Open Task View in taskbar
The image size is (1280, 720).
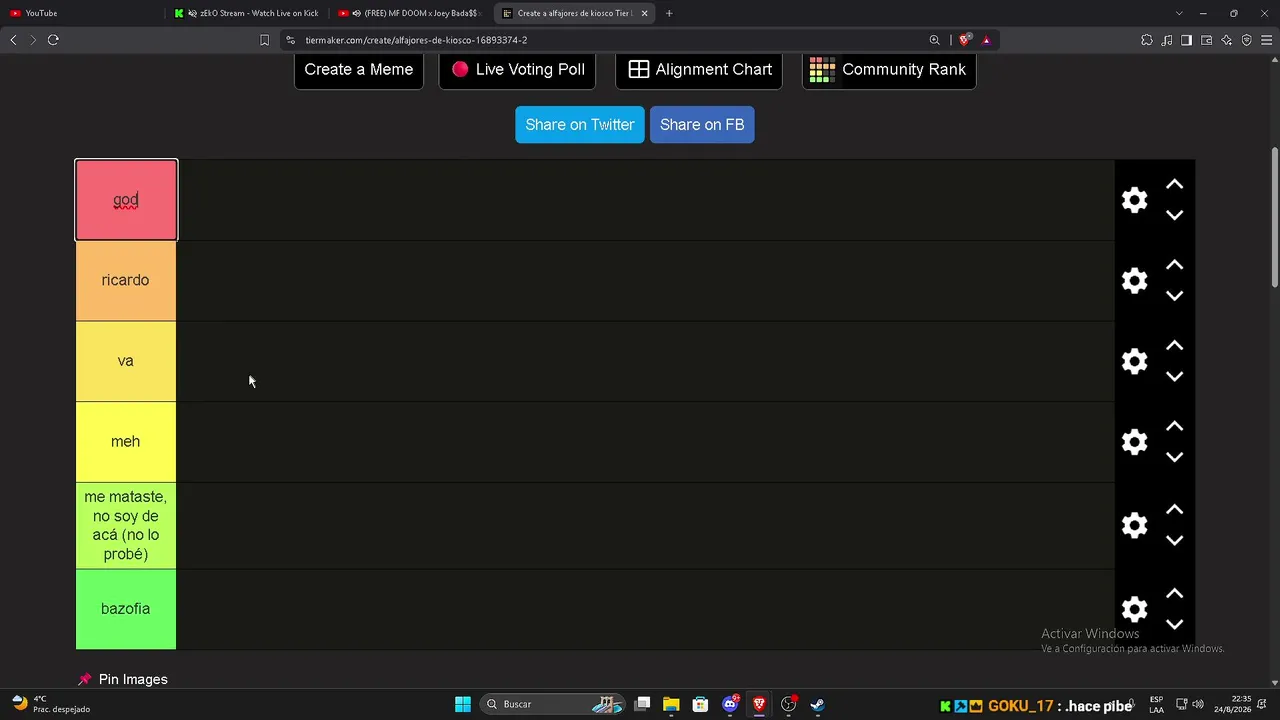pyautogui.click(x=643, y=704)
